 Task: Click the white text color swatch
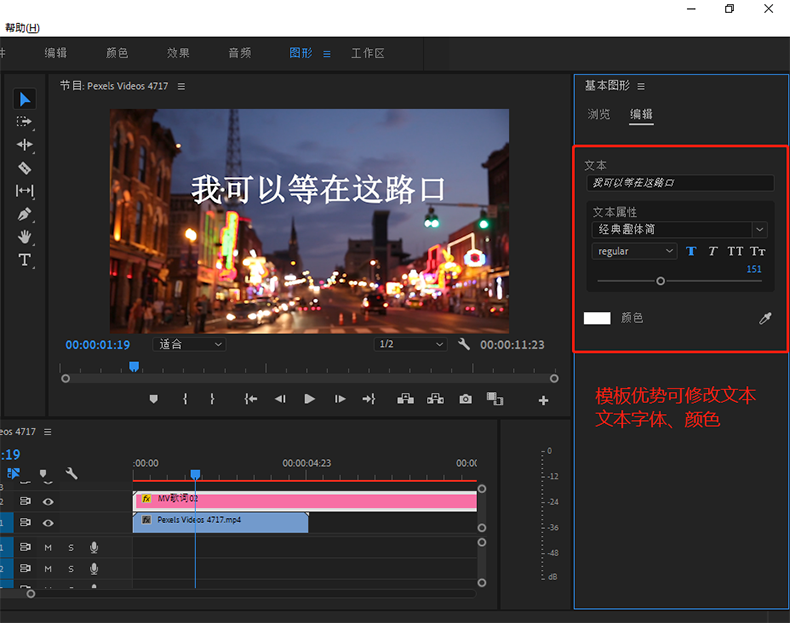(x=597, y=318)
